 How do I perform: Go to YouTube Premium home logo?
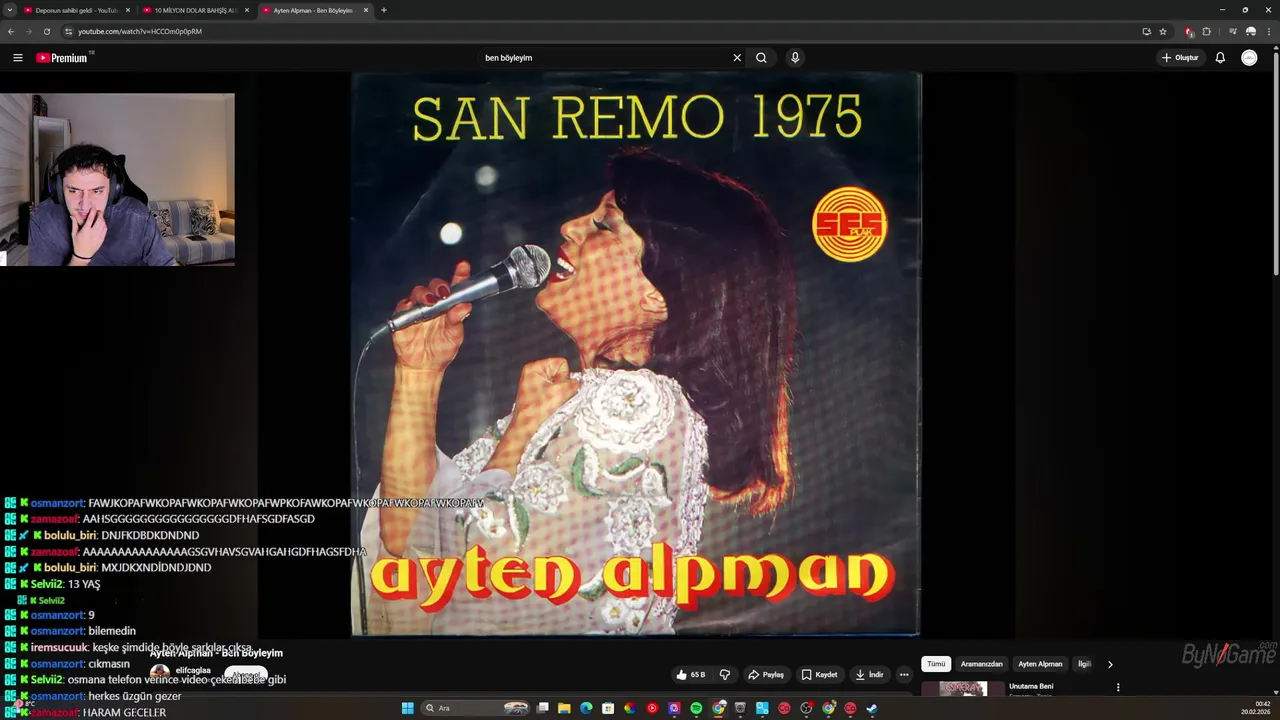62,58
